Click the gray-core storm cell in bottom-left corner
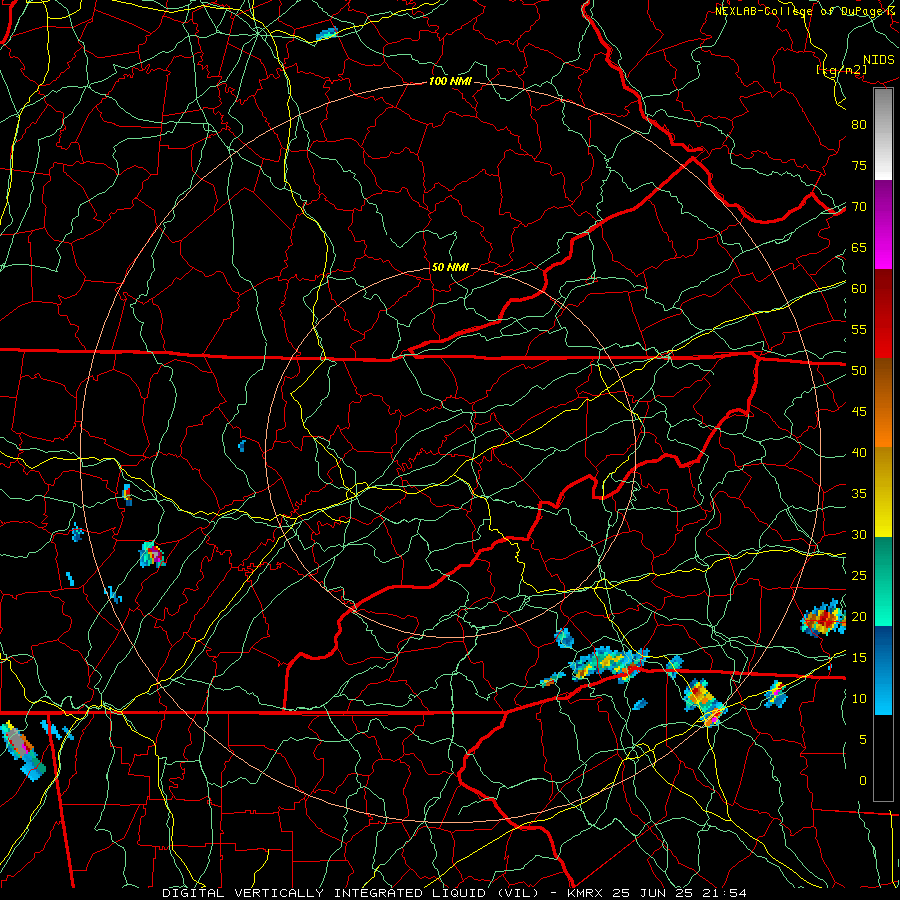Screen dimensions: 900x900 pyautogui.click(x=22, y=751)
